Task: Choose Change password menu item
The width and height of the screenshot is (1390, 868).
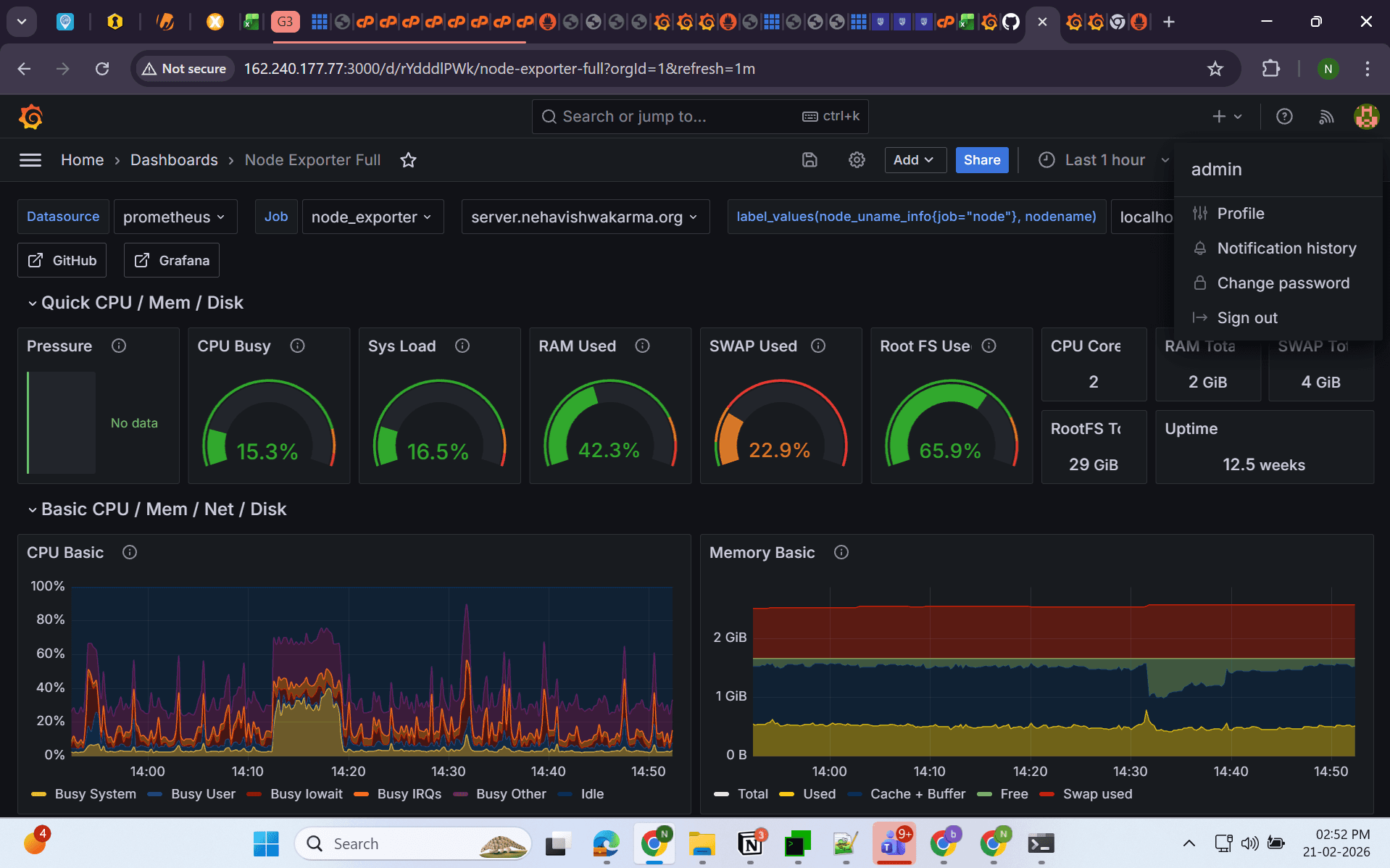Action: point(1283,283)
